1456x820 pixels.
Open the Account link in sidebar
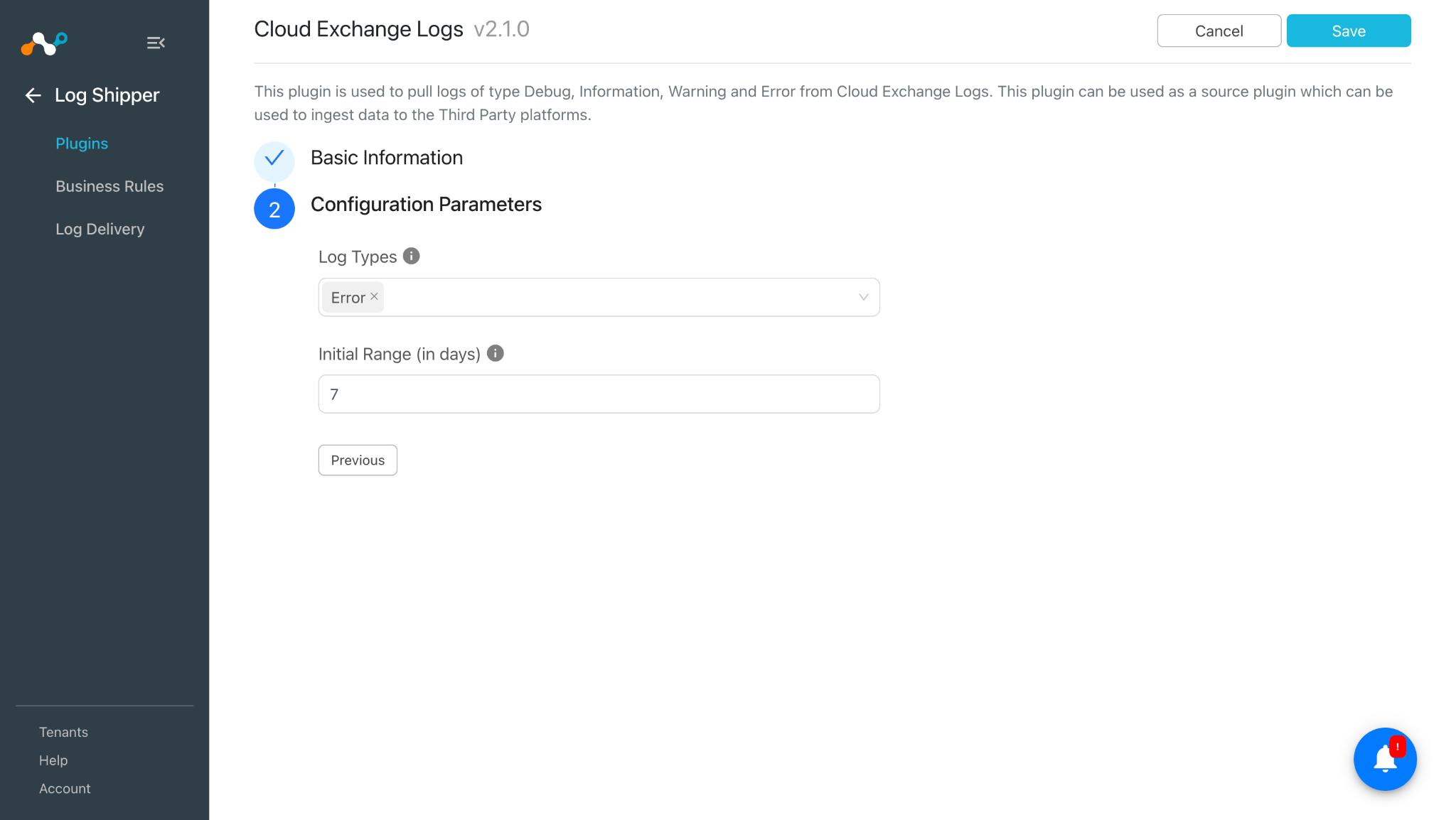point(65,789)
